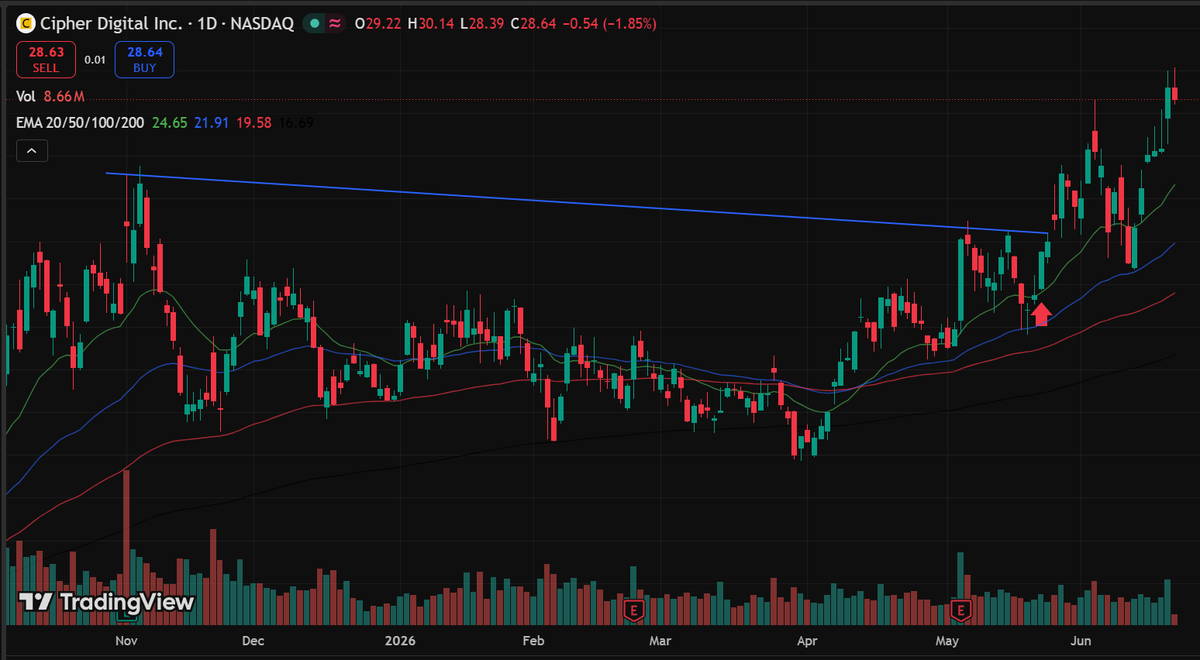Image resolution: width=1200 pixels, height=660 pixels.
Task: Click the 2026 label on time axis
Action: click(x=400, y=639)
